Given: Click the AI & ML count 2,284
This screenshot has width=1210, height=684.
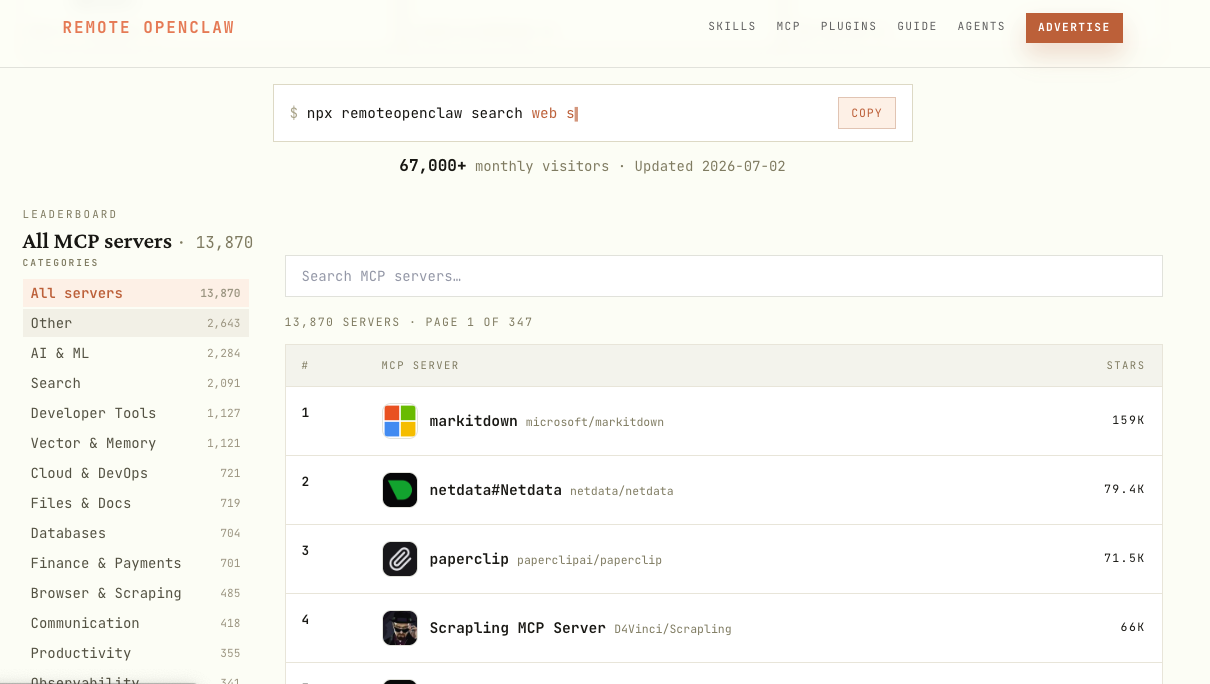Looking at the screenshot, I should pyautogui.click(x=224, y=354).
